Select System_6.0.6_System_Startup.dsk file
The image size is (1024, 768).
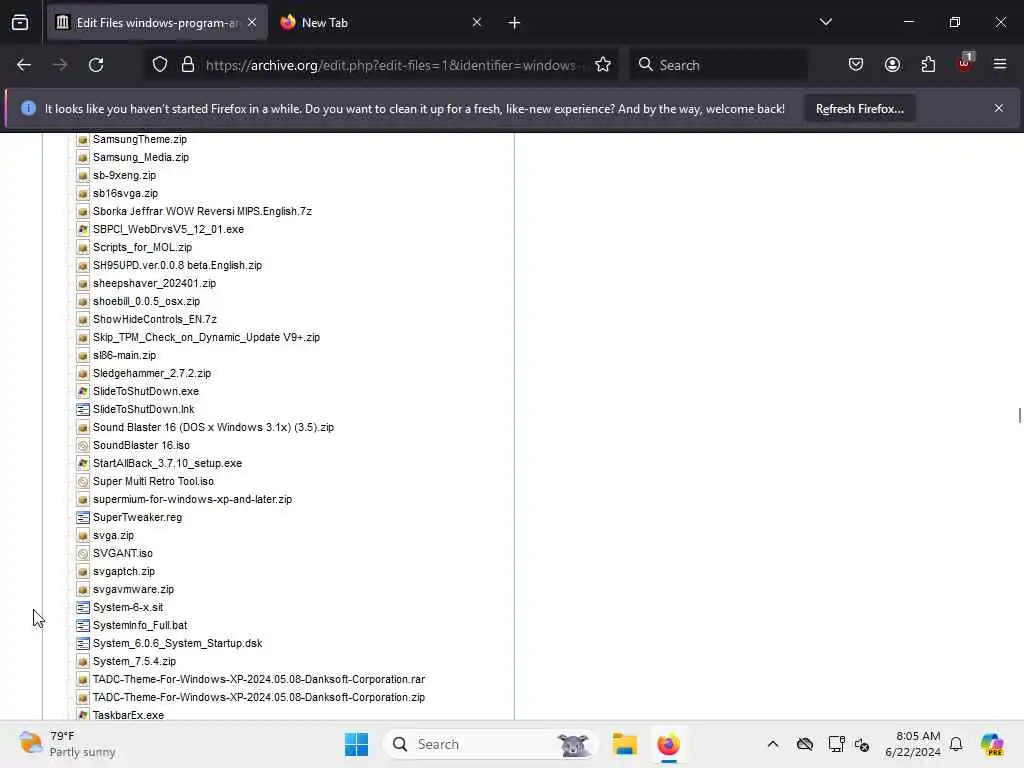(177, 643)
